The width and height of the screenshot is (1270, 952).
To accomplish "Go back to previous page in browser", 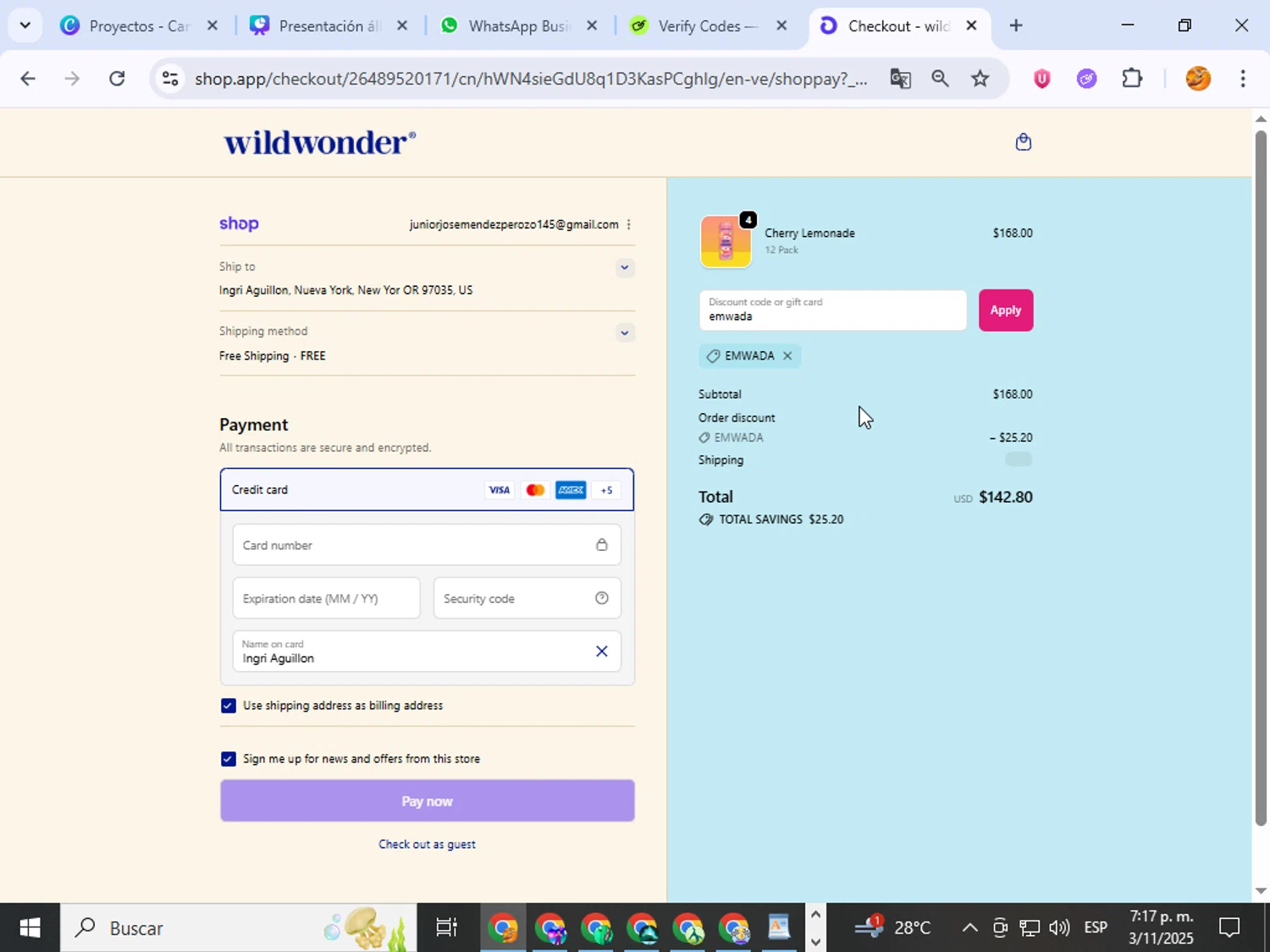I will [28, 79].
